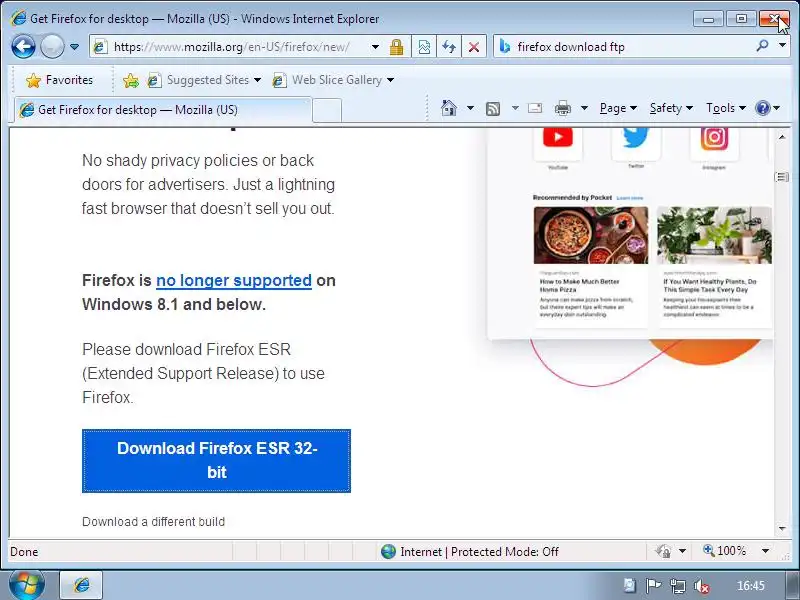
Task: Toggle Compatibility View icon
Action: pyautogui.click(x=424, y=47)
